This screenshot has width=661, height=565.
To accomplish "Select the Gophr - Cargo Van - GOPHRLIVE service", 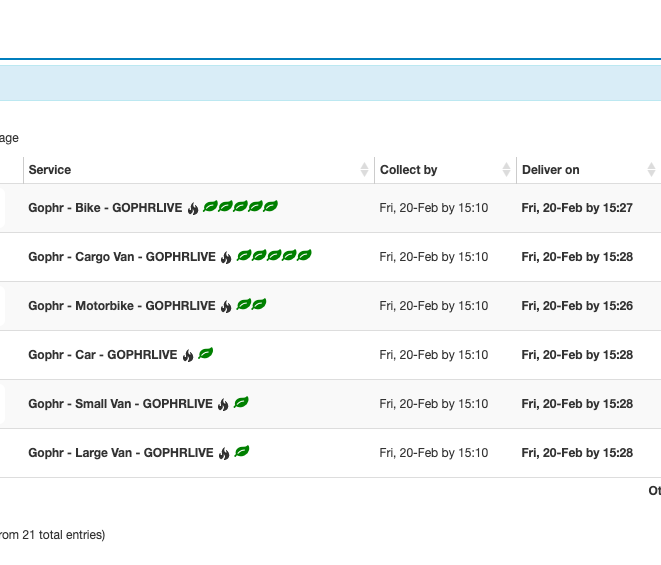I will (122, 257).
